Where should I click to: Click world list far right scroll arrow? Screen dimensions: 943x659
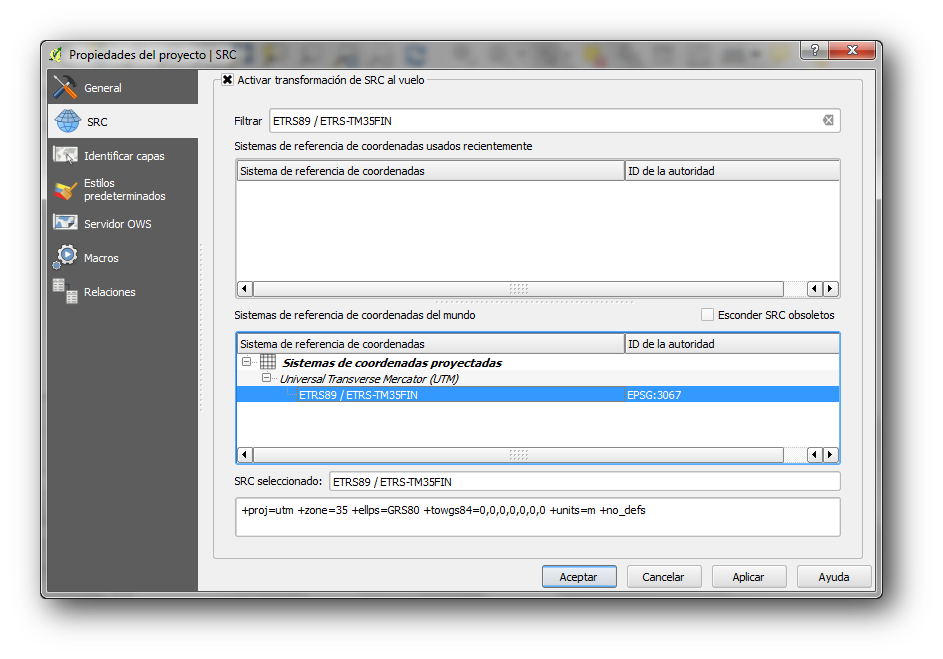point(831,455)
